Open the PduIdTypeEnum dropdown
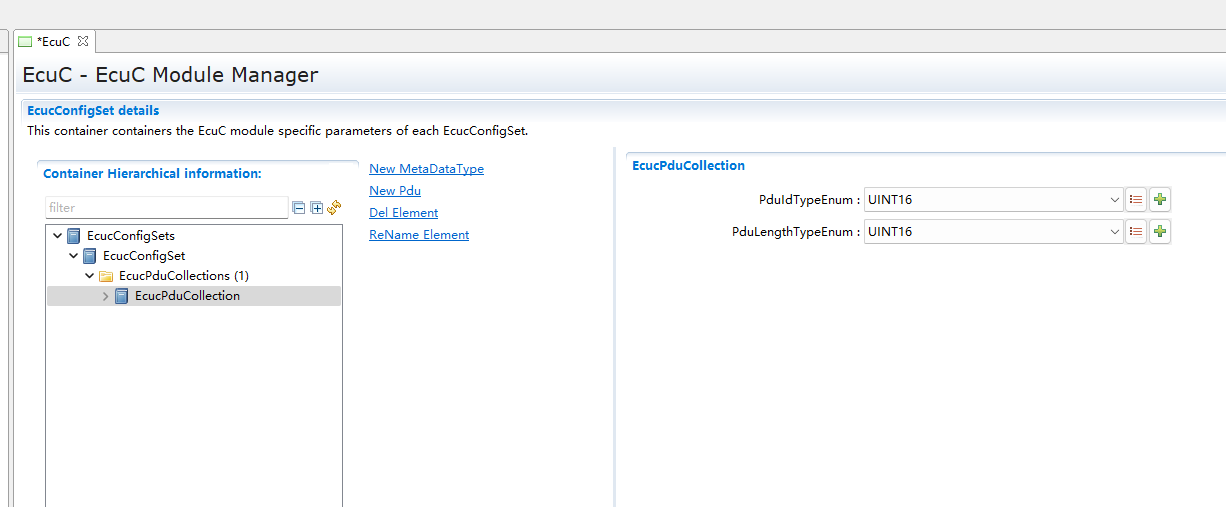Screen dimensions: 1226x507 coord(1115,200)
